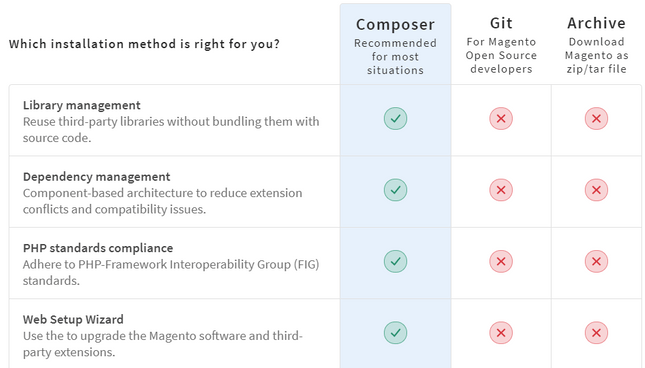Click Git cross icon for PHP standards compliance

tap(501, 262)
